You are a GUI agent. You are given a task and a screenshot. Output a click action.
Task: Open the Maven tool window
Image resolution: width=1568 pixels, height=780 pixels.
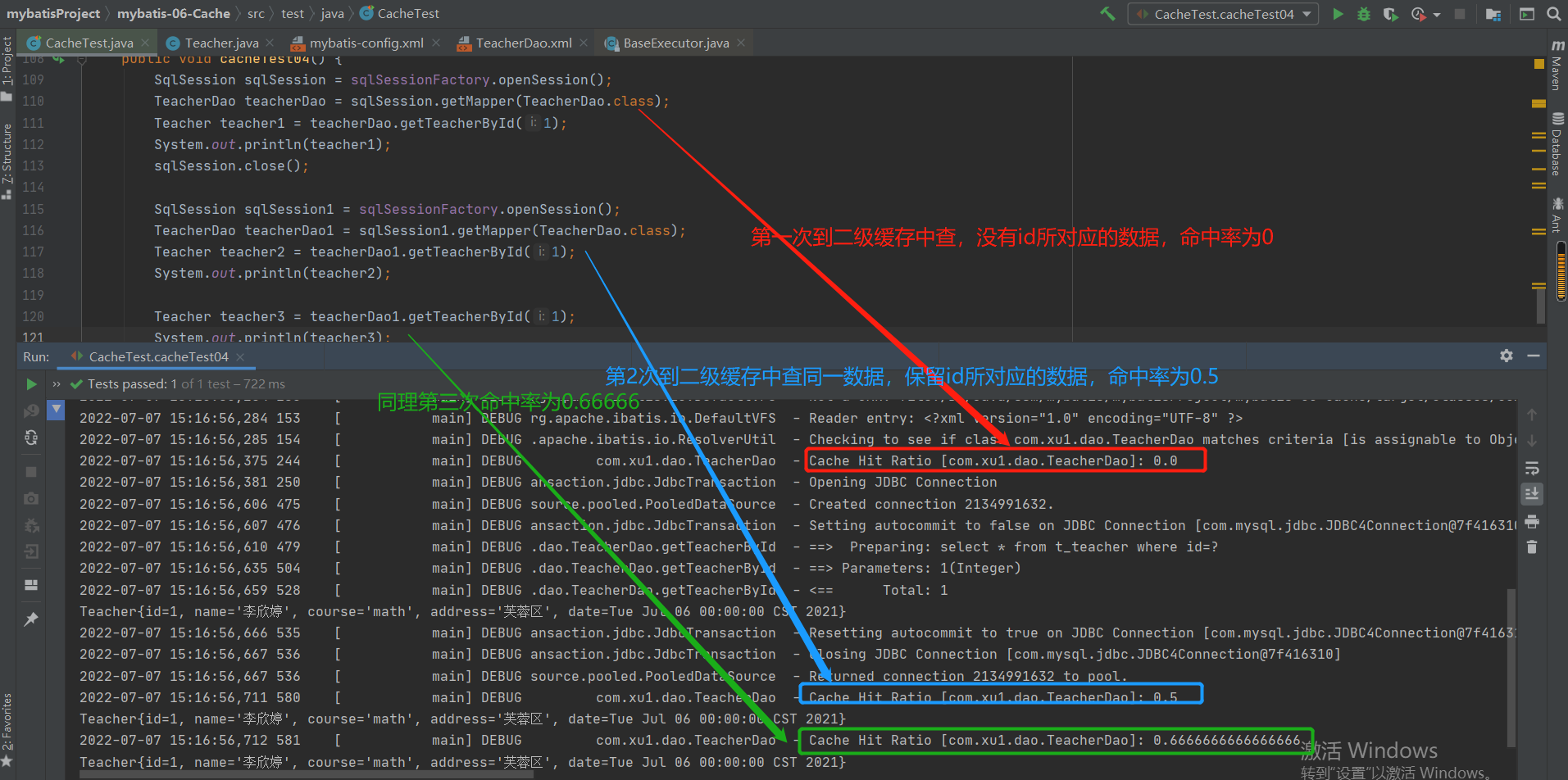click(x=1557, y=65)
